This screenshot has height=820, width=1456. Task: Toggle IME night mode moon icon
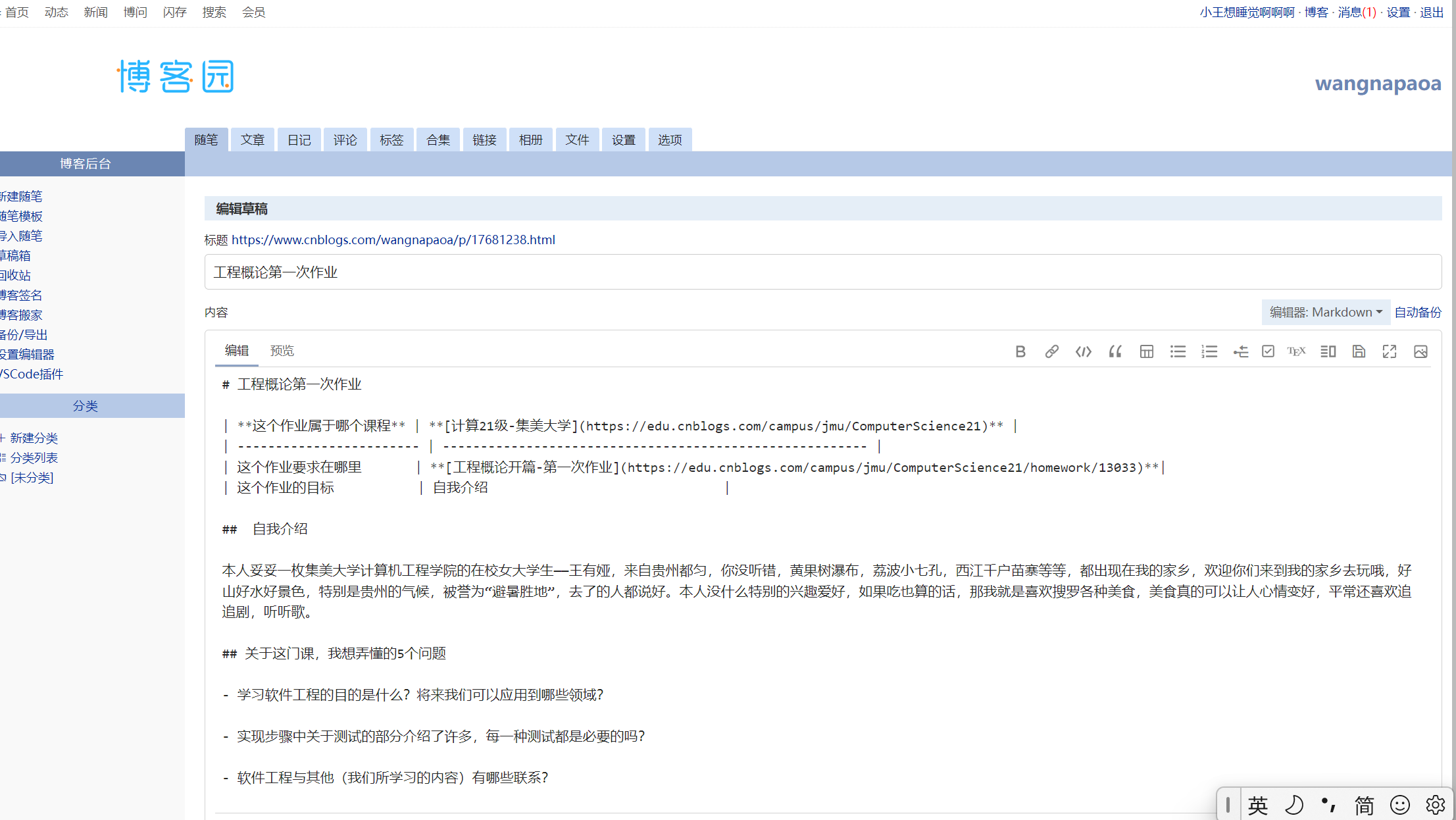1293,805
